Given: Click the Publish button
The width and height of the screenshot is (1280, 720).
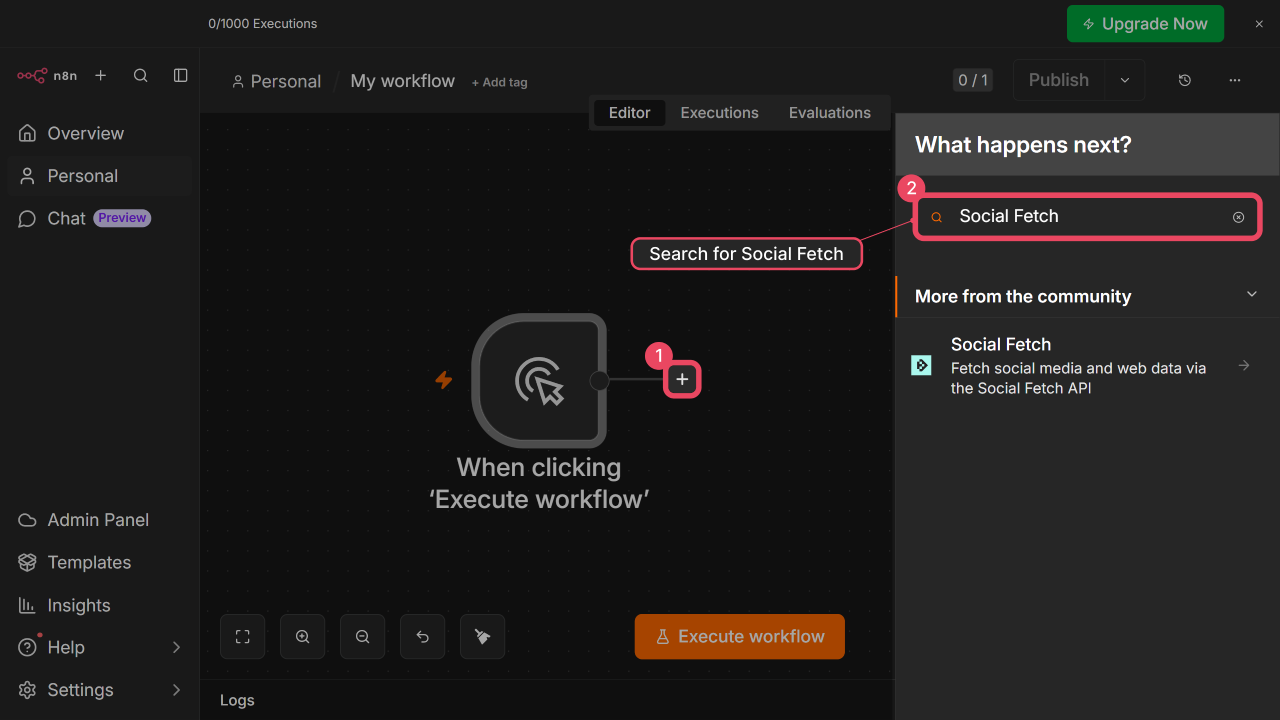Looking at the screenshot, I should (x=1059, y=80).
